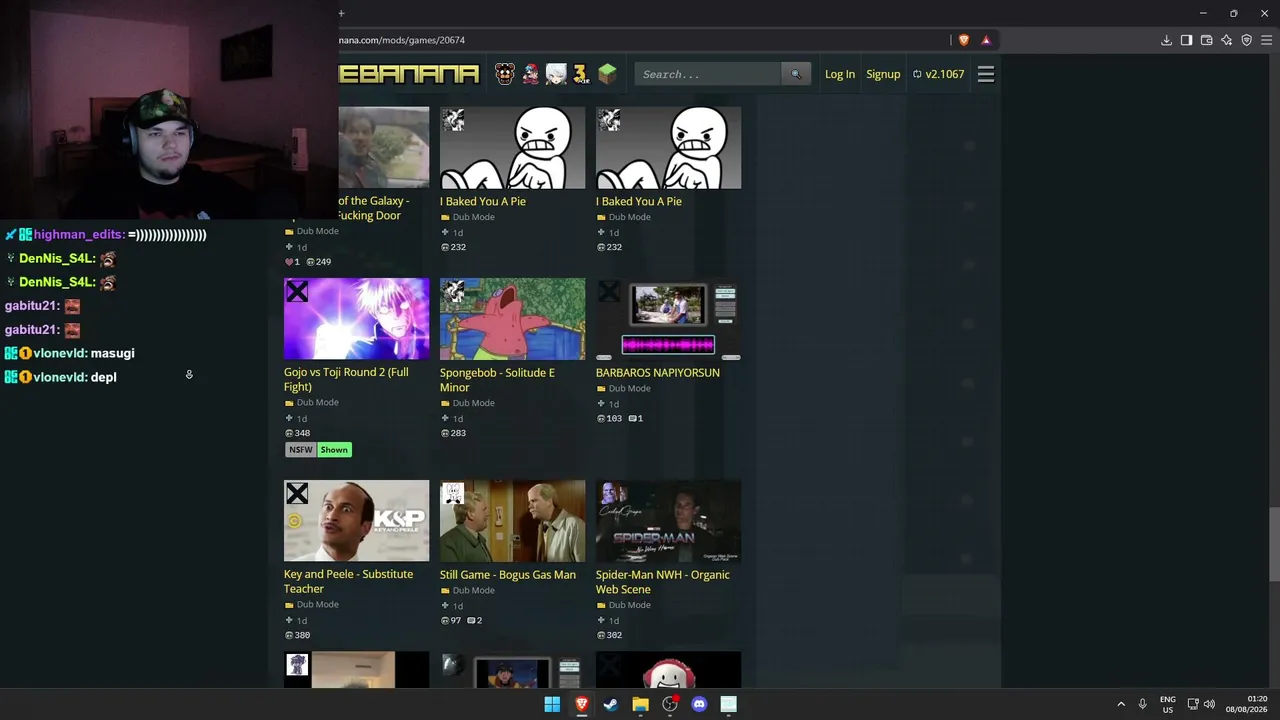Open Discord from the taskbar

point(699,704)
